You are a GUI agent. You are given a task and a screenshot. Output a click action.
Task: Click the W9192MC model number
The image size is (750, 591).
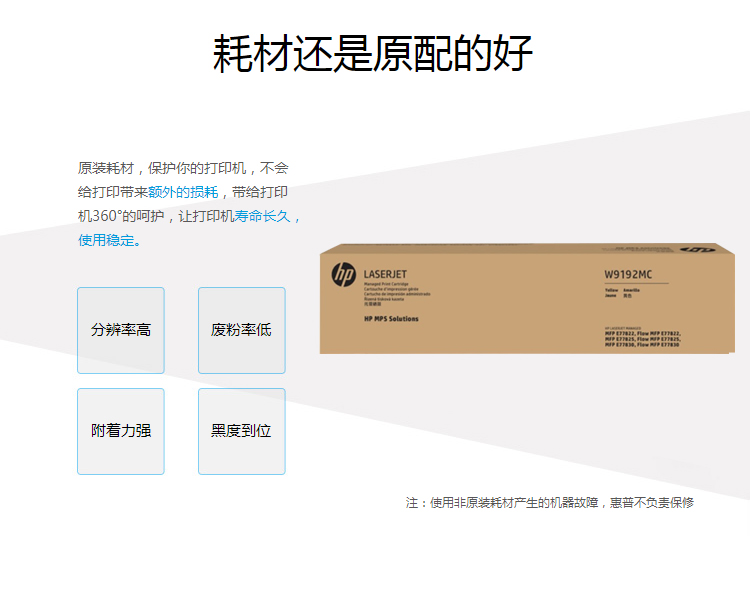[628, 274]
